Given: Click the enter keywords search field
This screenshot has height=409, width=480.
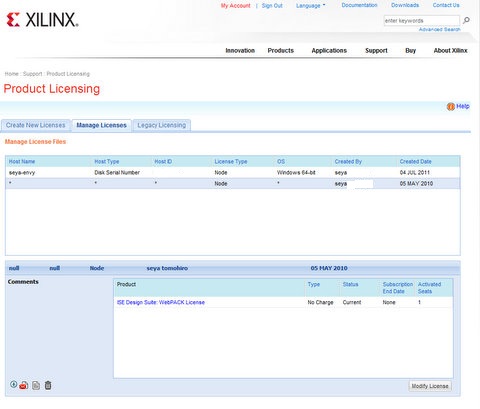Looking at the screenshot, I should tap(422, 21).
